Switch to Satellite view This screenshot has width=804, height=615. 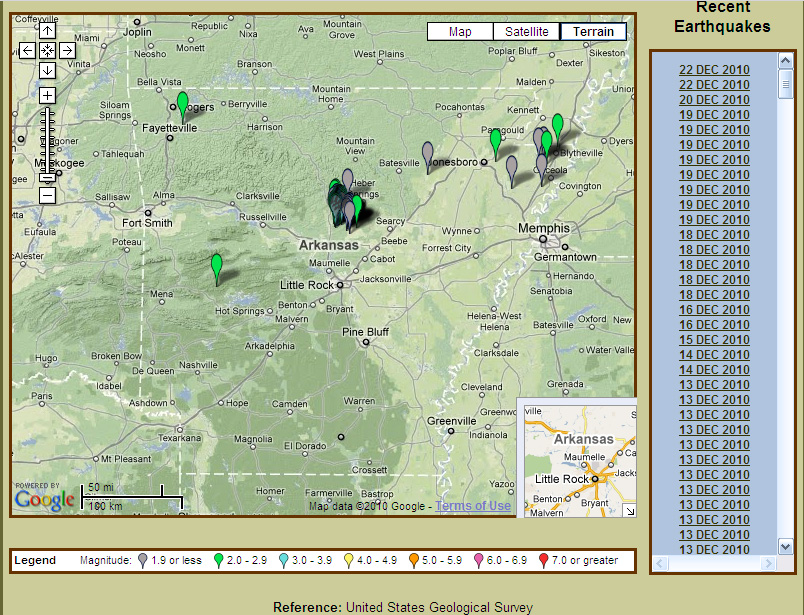click(526, 32)
